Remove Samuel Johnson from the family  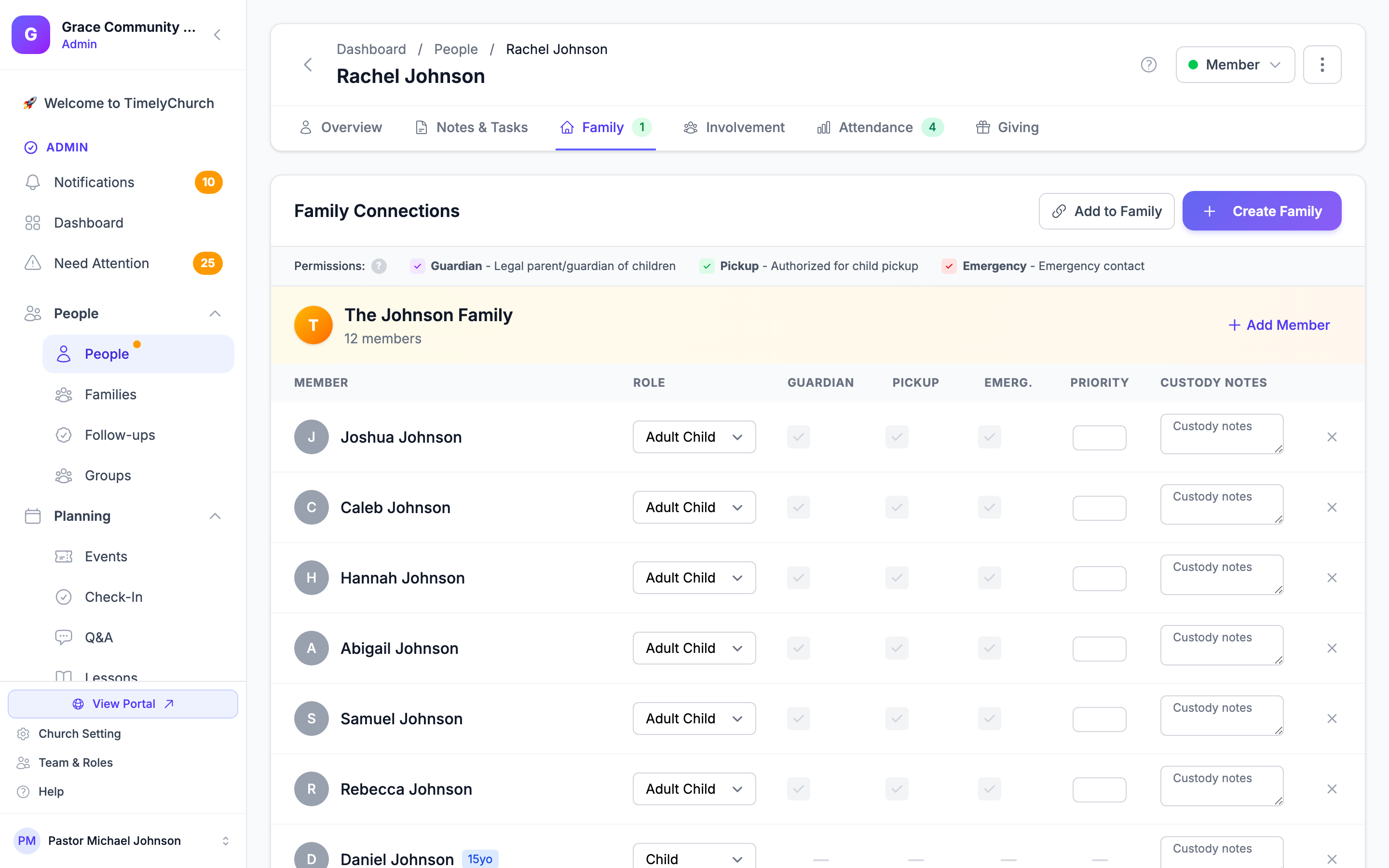pos(1332,719)
